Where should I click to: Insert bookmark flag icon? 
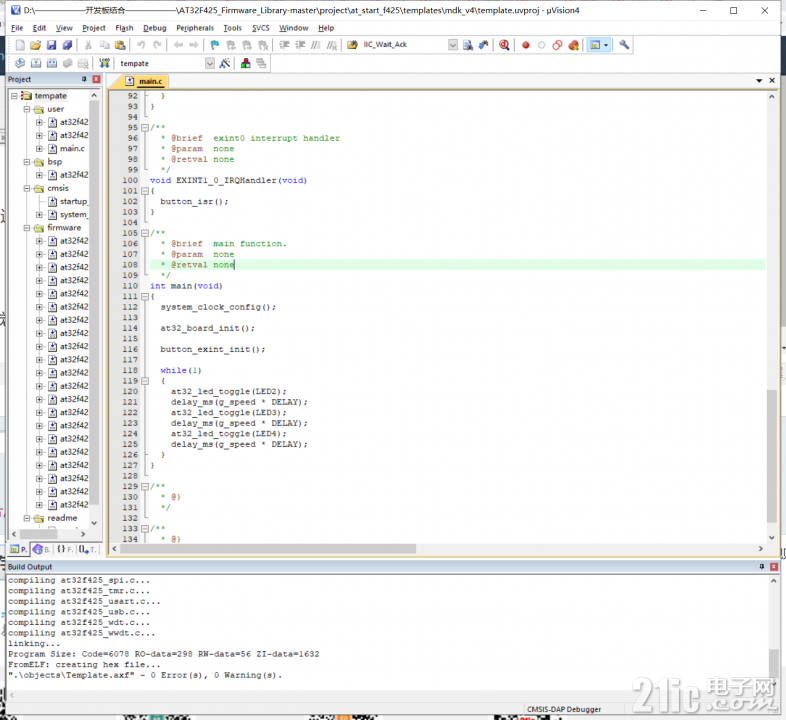[x=215, y=45]
